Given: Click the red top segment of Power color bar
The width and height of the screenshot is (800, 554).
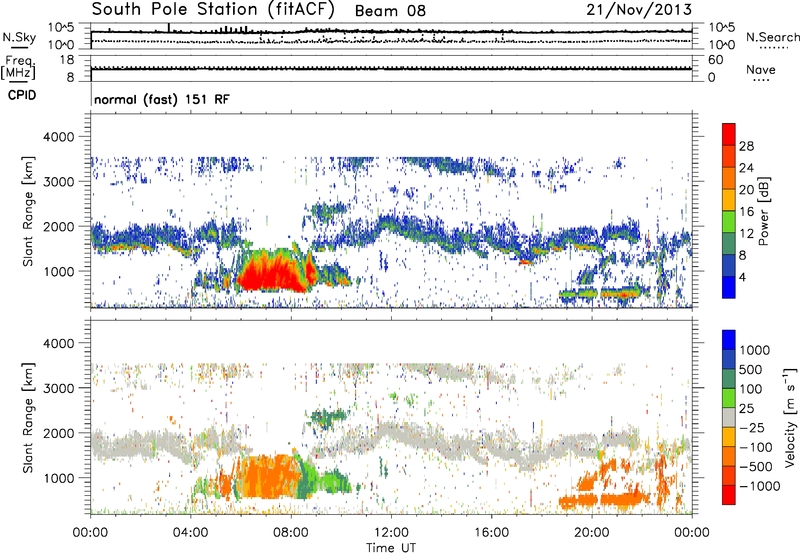Looking at the screenshot, I should tap(729, 134).
